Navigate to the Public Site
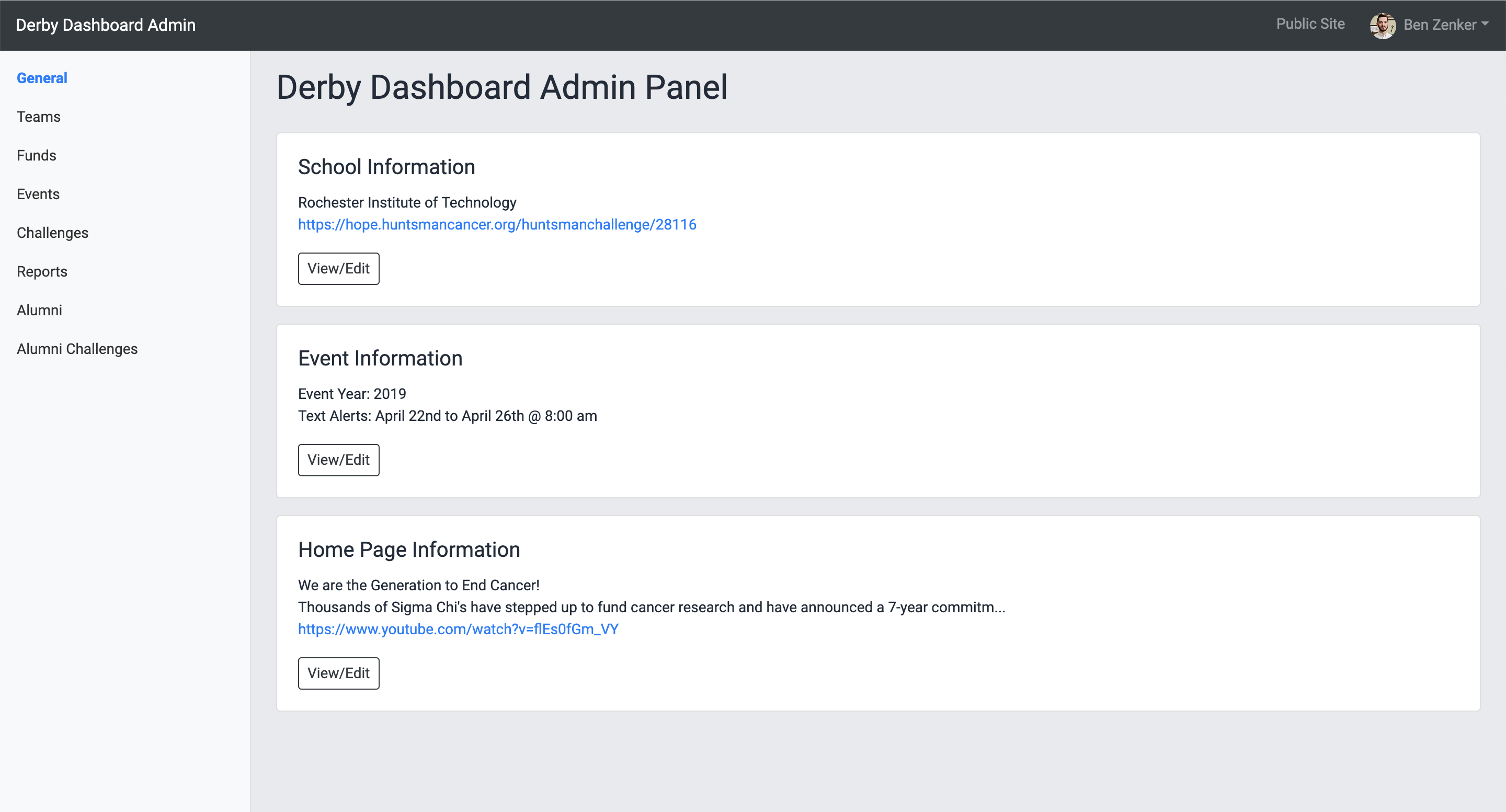The image size is (1506, 812). [x=1309, y=24]
